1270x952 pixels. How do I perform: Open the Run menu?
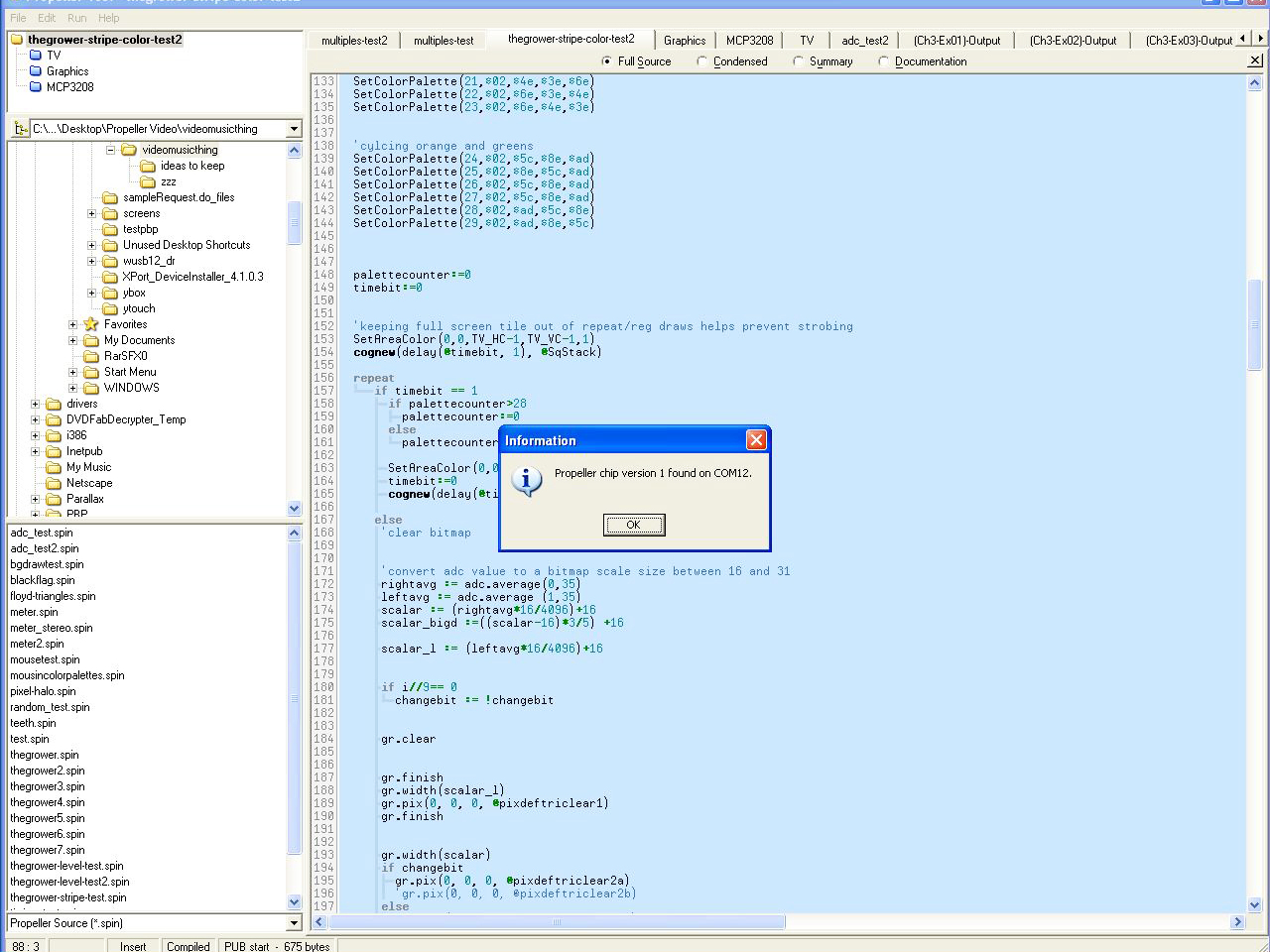click(76, 18)
